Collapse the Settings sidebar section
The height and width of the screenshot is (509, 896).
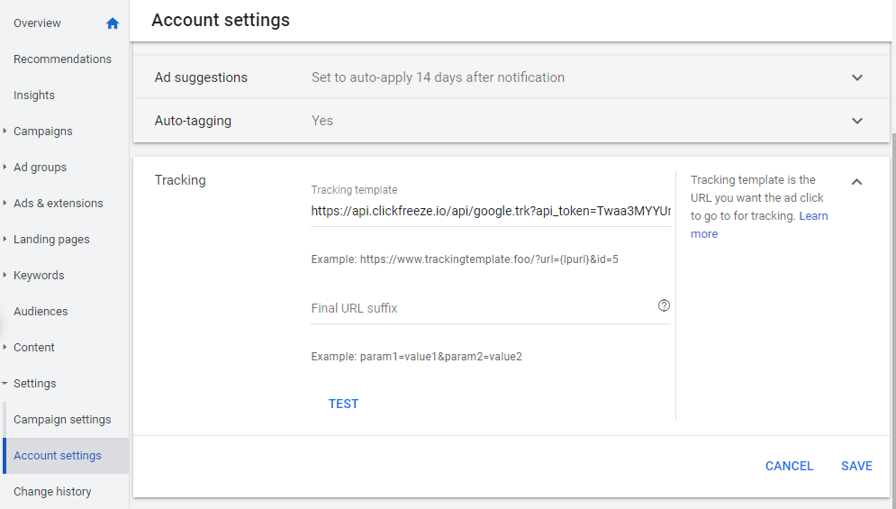[5, 383]
